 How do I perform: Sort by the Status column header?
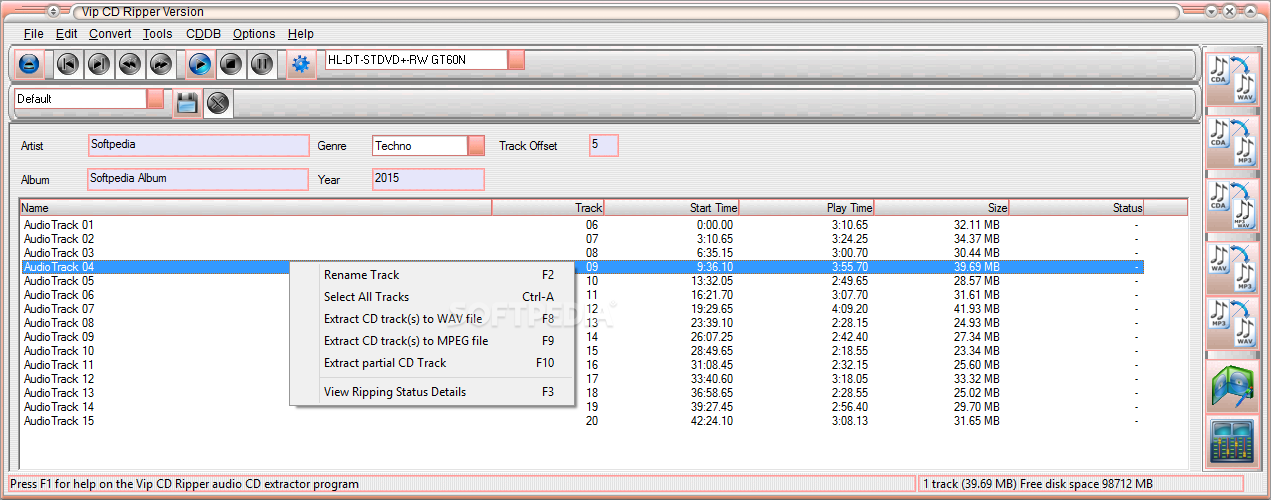[1076, 208]
